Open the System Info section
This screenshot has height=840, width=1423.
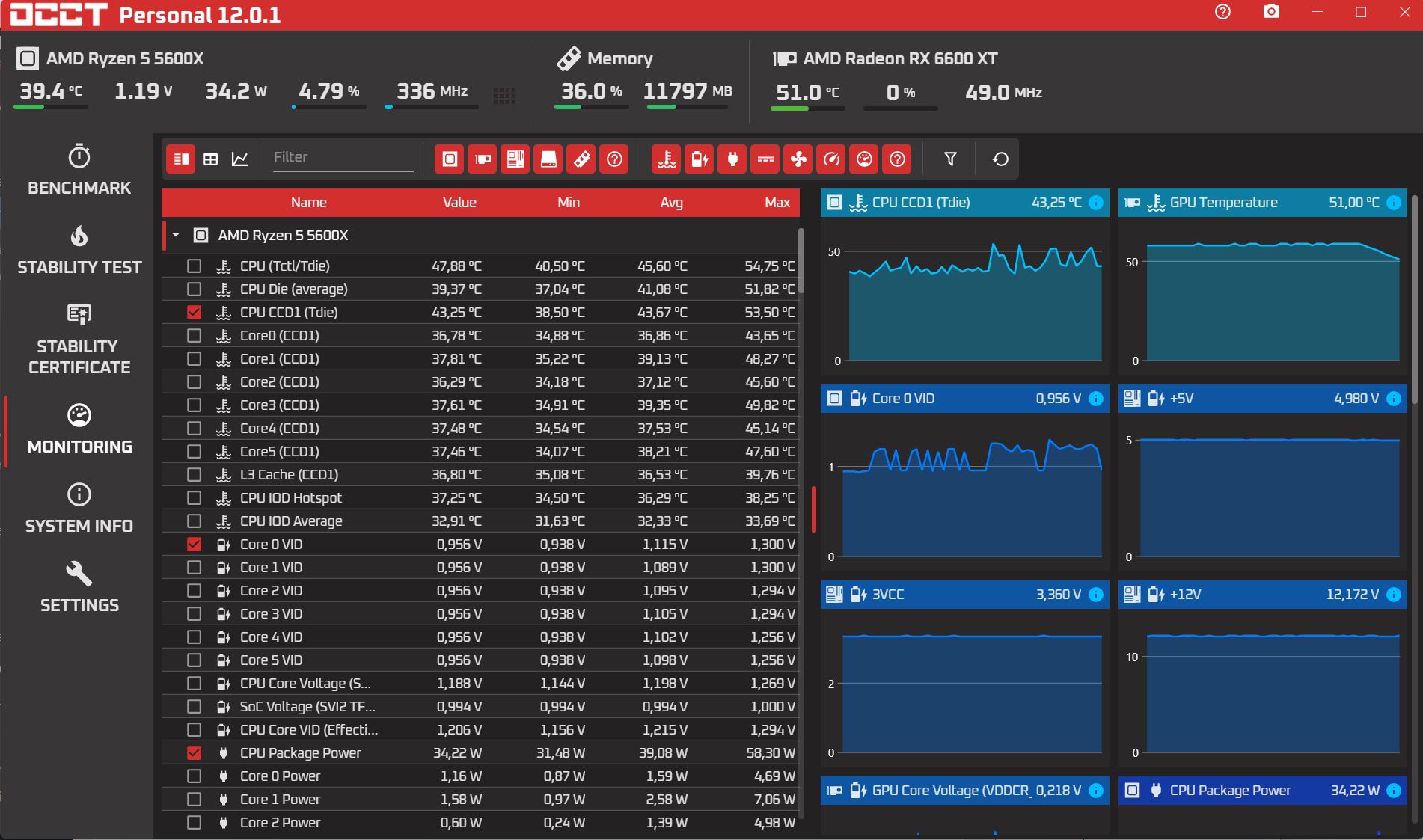tap(79, 508)
